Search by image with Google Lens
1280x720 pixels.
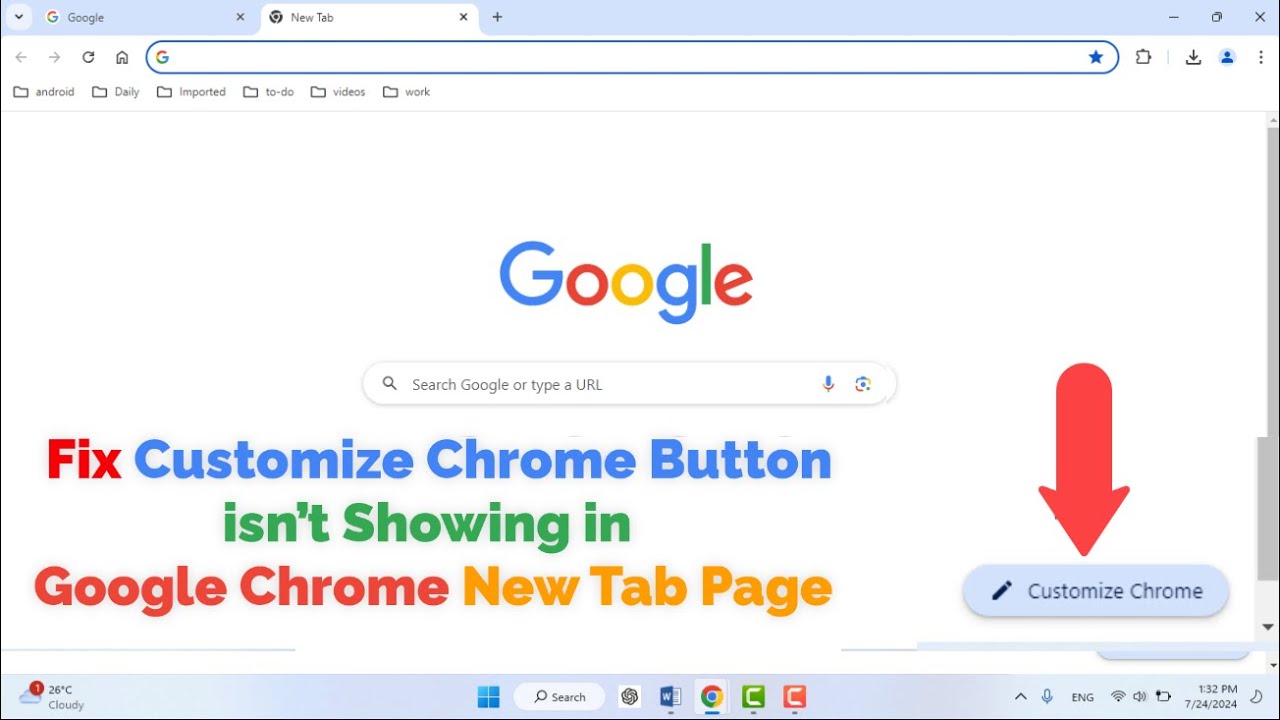pos(863,384)
